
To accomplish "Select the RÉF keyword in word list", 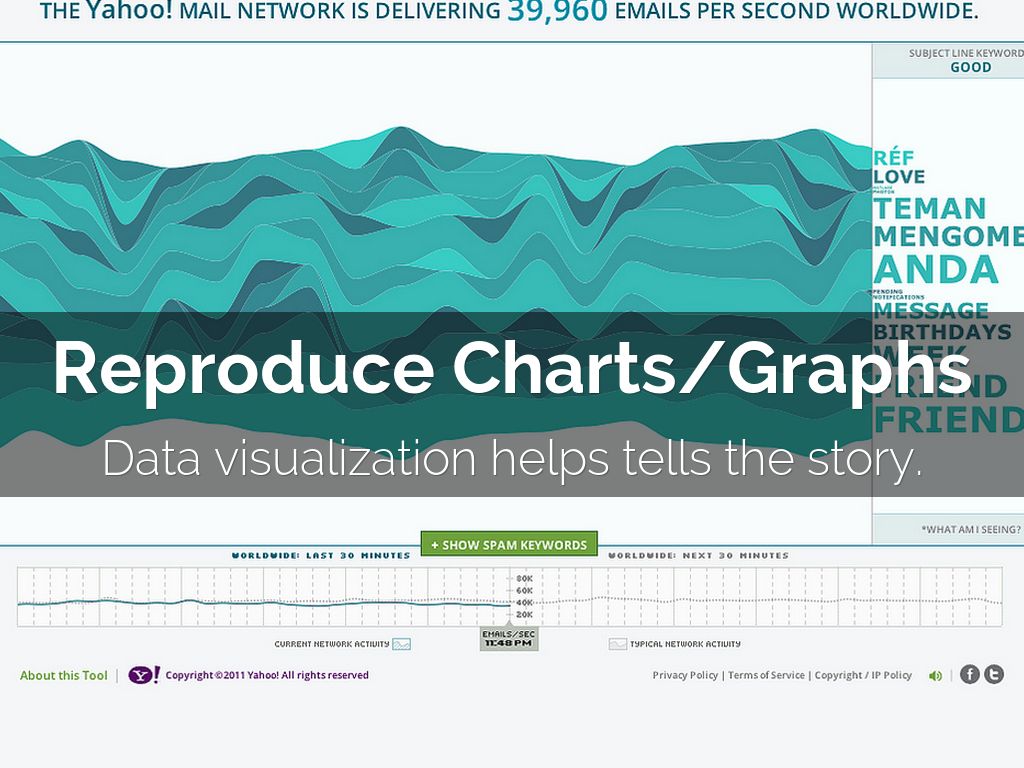I will tap(894, 158).
